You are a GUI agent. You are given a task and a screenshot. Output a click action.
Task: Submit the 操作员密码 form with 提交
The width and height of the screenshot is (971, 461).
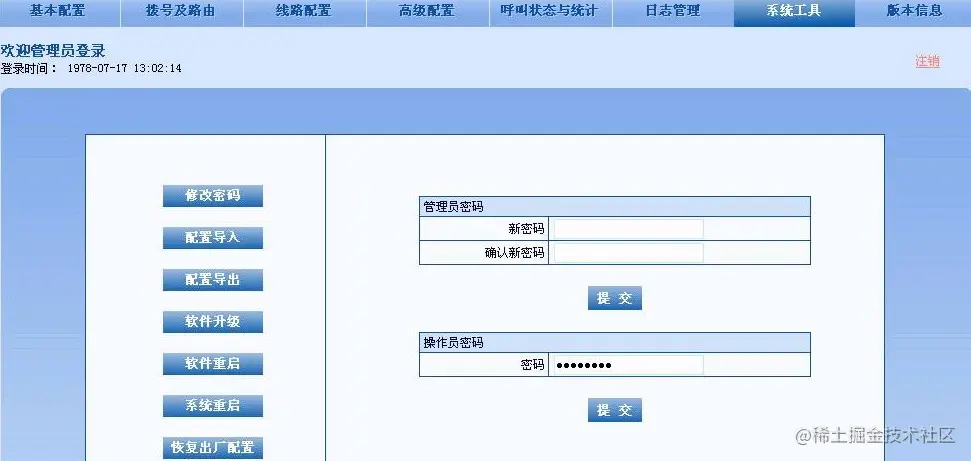[615, 410]
